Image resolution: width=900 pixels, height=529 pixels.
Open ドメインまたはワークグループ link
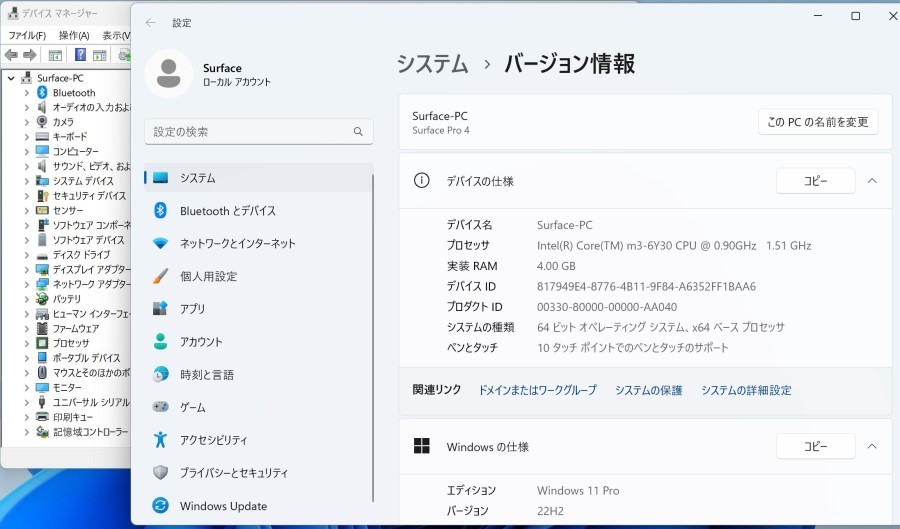tap(538, 390)
